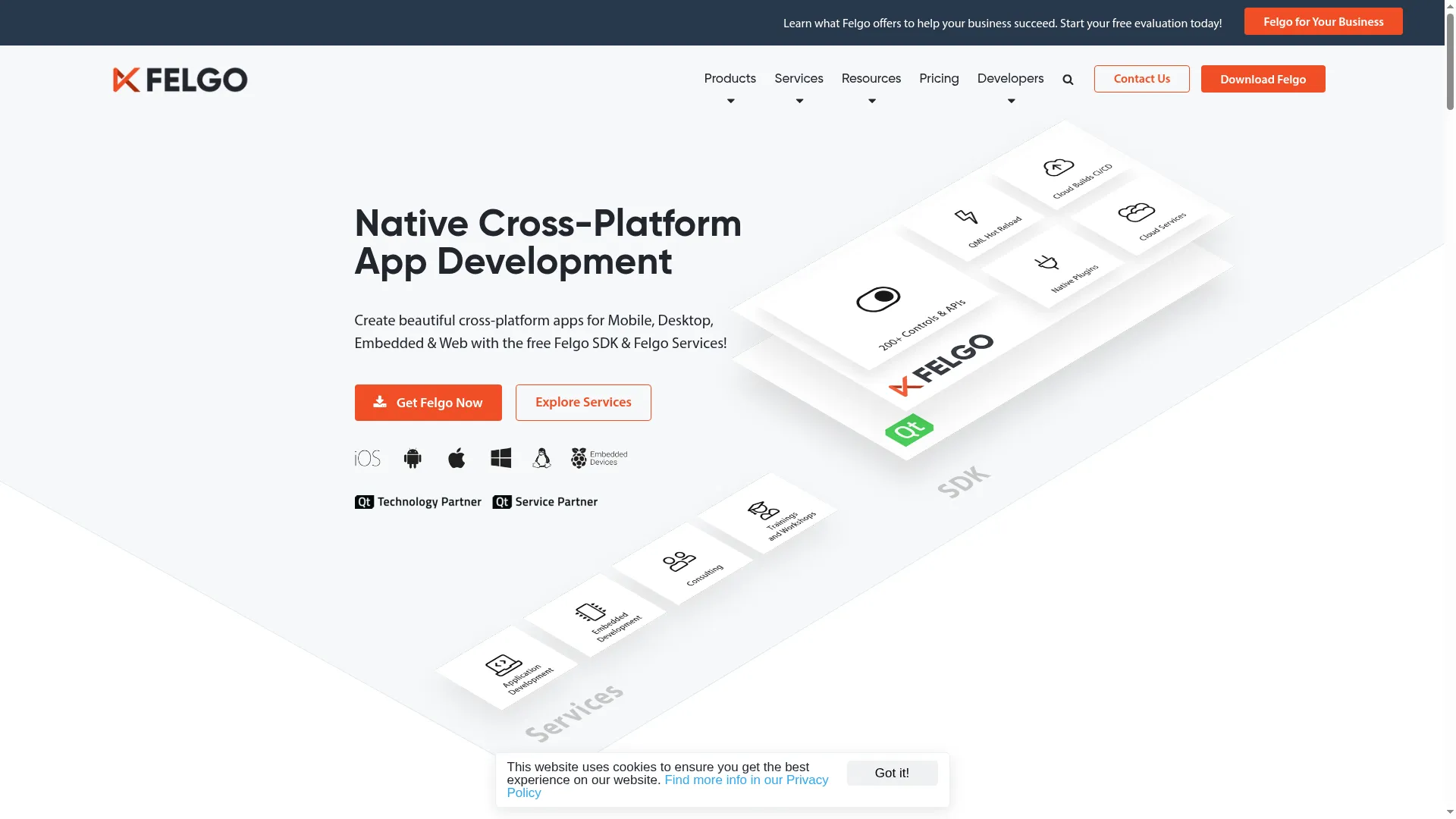Click the green Qt logo tile

click(909, 430)
